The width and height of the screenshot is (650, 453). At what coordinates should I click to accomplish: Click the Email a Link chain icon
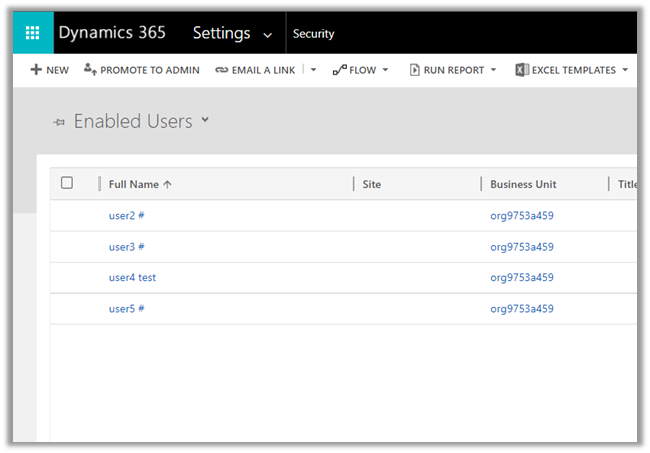[221, 70]
